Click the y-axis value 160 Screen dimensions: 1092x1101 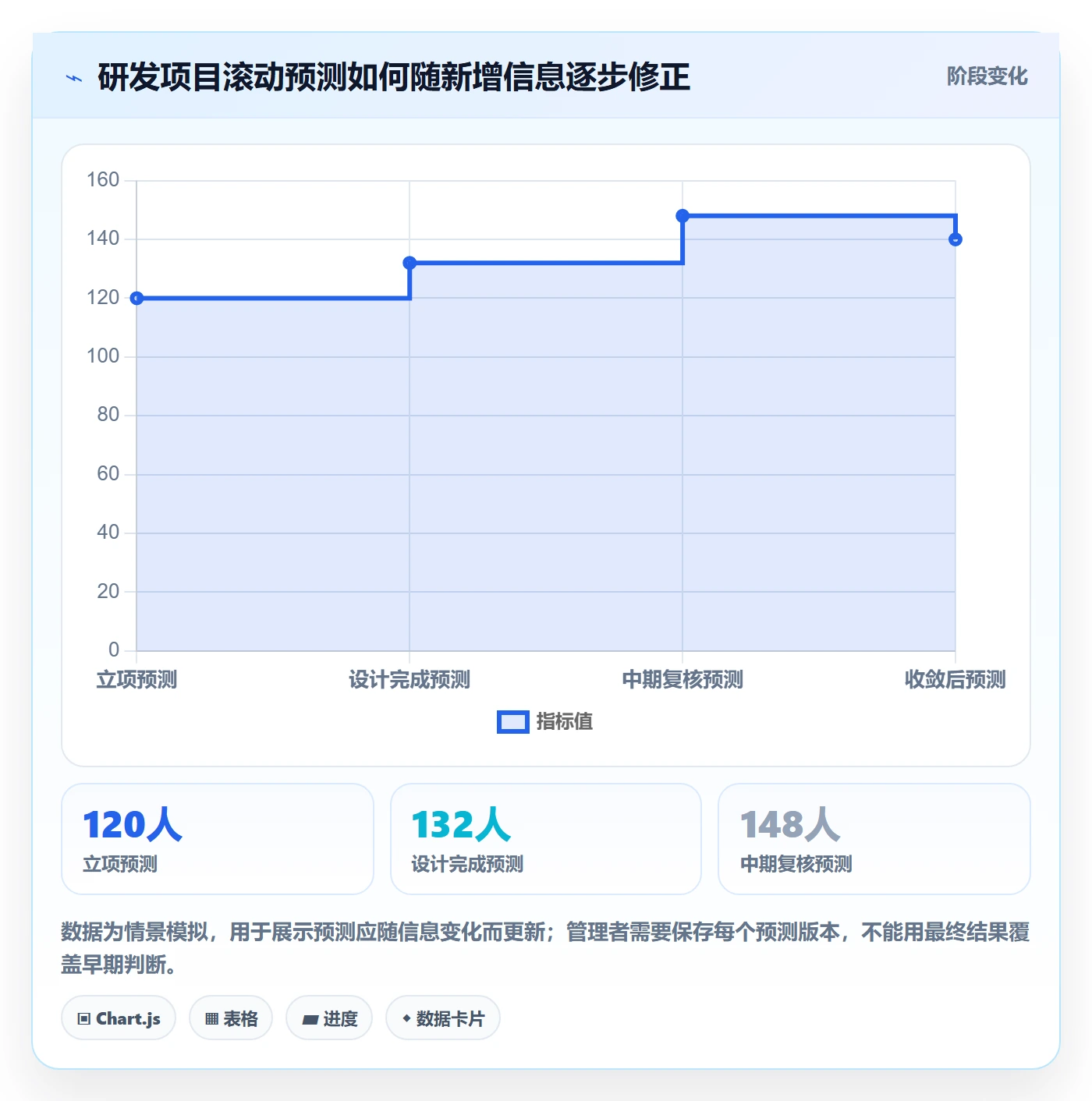tap(103, 180)
